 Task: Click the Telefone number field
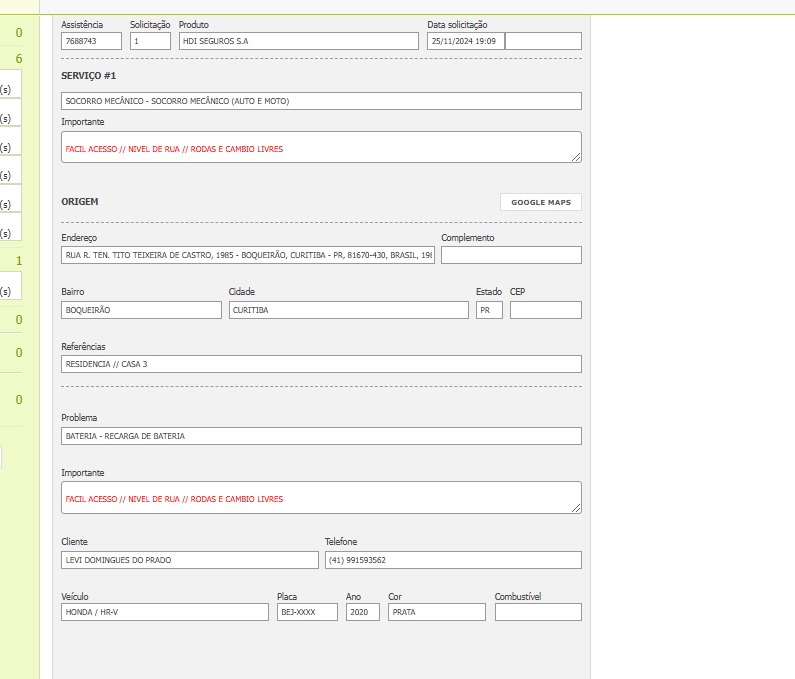pyautogui.click(x=452, y=560)
